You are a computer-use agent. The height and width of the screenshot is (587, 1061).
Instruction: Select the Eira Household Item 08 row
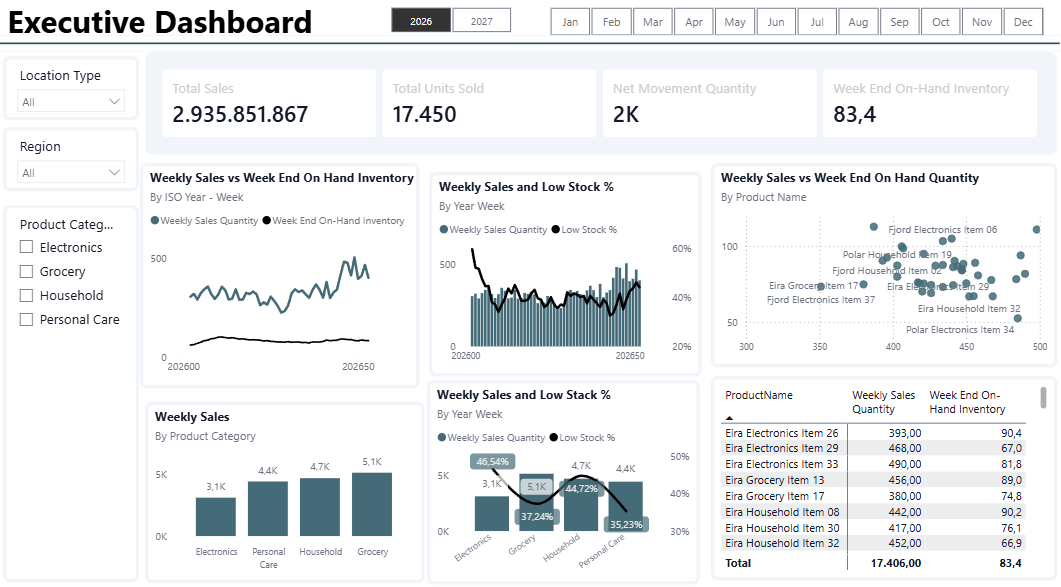click(873, 512)
